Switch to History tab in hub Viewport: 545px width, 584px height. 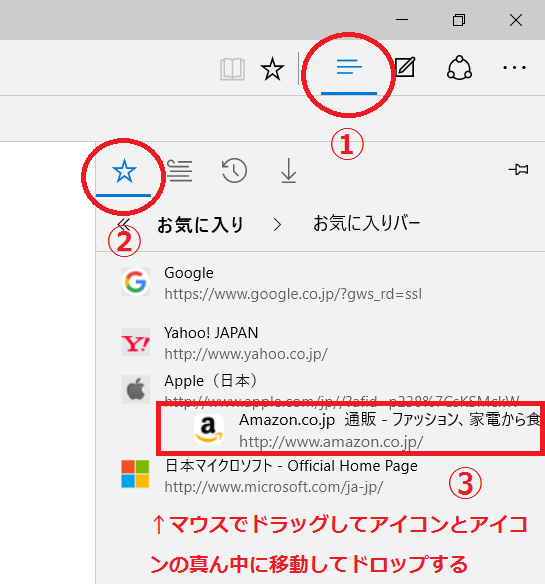pos(234,171)
